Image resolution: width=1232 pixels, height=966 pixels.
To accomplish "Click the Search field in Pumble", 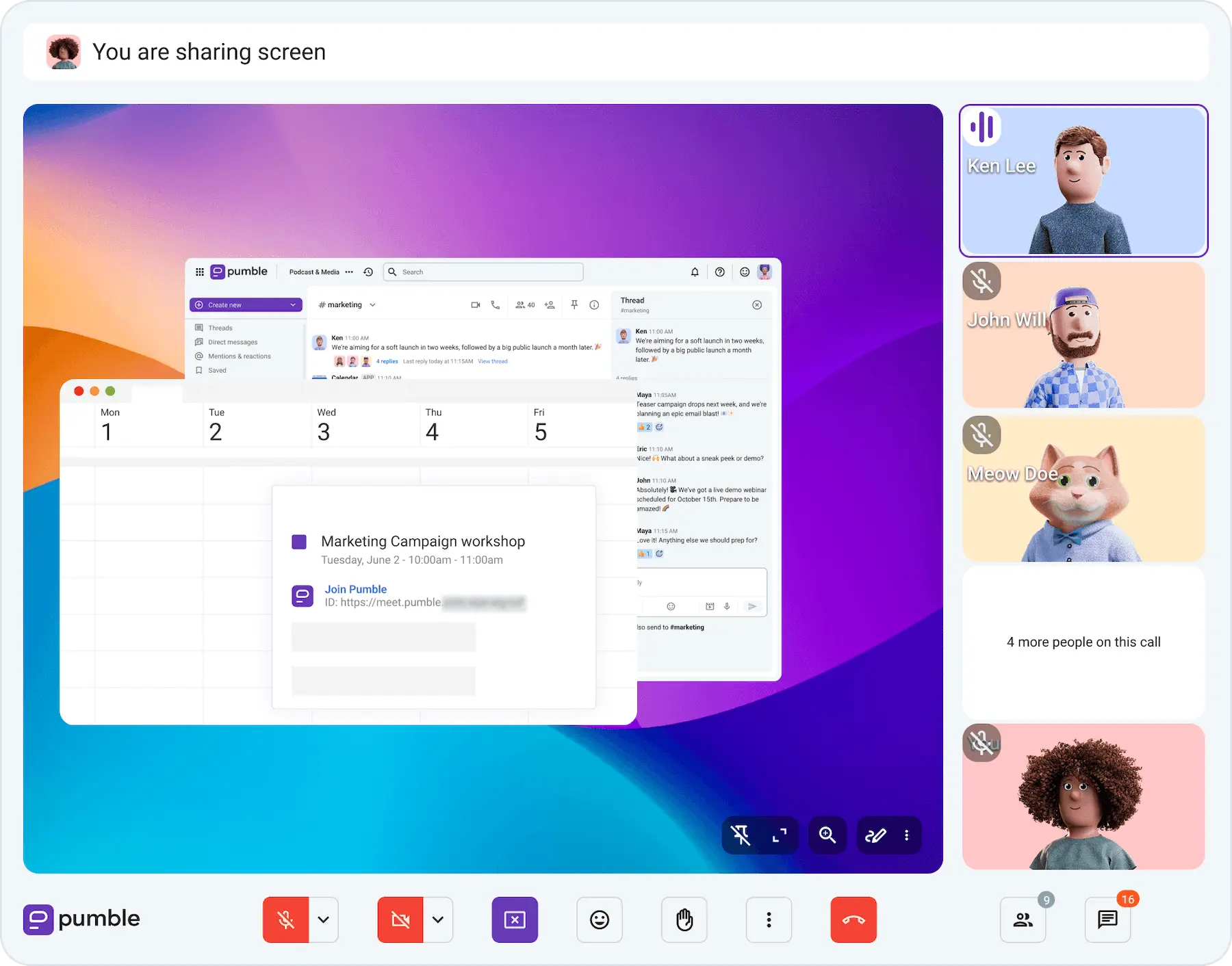I will click(x=483, y=272).
